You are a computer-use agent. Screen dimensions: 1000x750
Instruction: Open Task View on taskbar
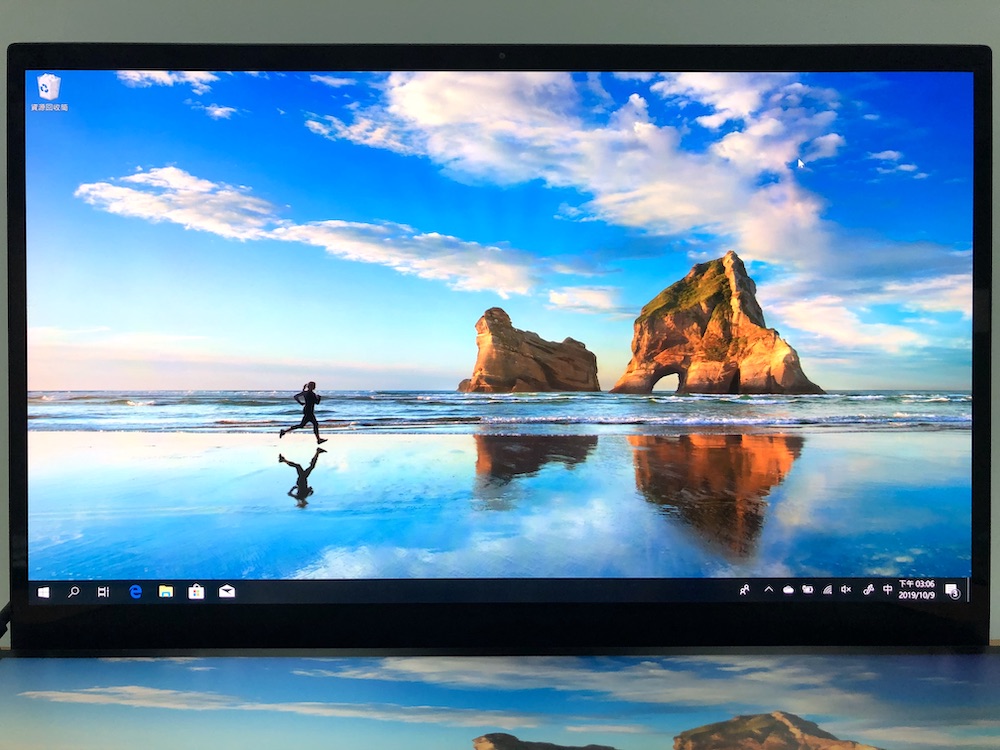coord(103,592)
